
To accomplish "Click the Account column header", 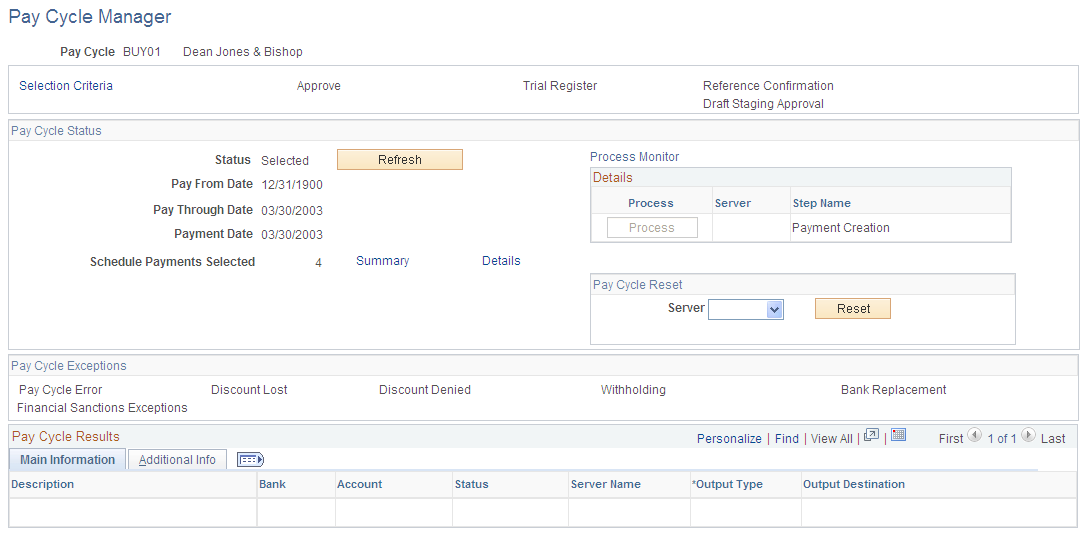I will 359,484.
